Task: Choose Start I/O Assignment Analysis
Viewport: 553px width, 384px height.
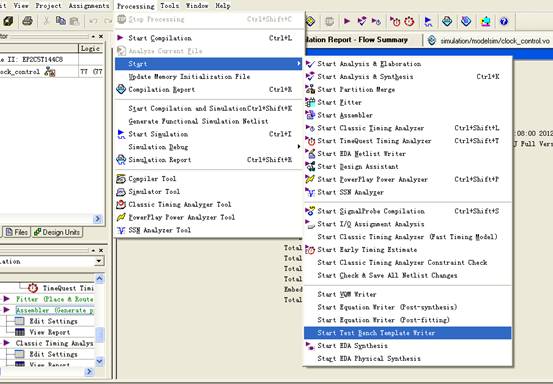Action: click(408, 224)
